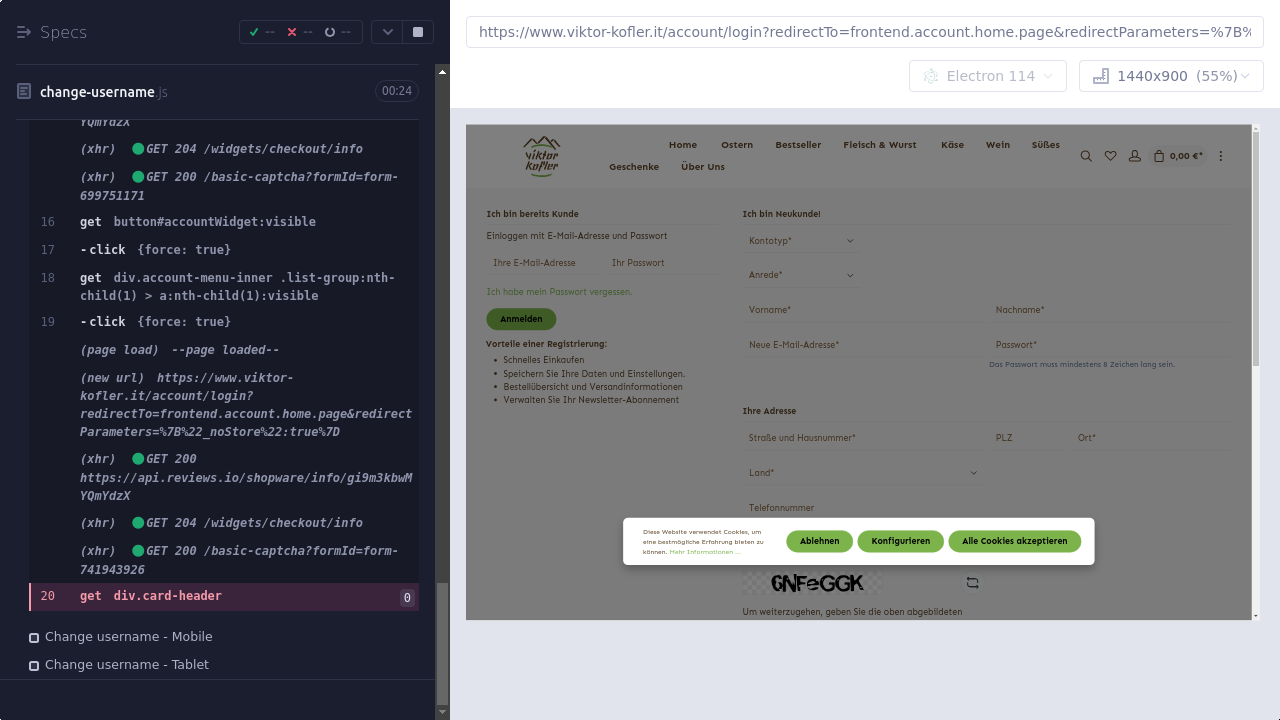Viewport: 1280px width, 720px height.
Task: Click the failed get div.card-header command
Action: click(x=167, y=596)
